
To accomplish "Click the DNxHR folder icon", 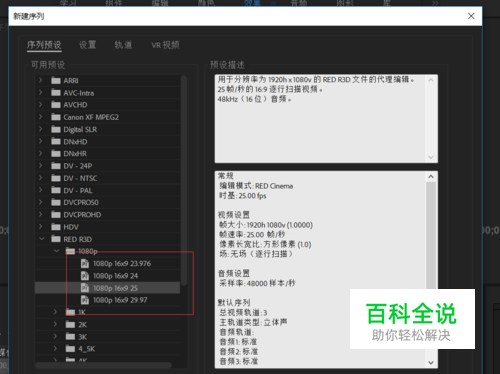I will tap(56, 154).
